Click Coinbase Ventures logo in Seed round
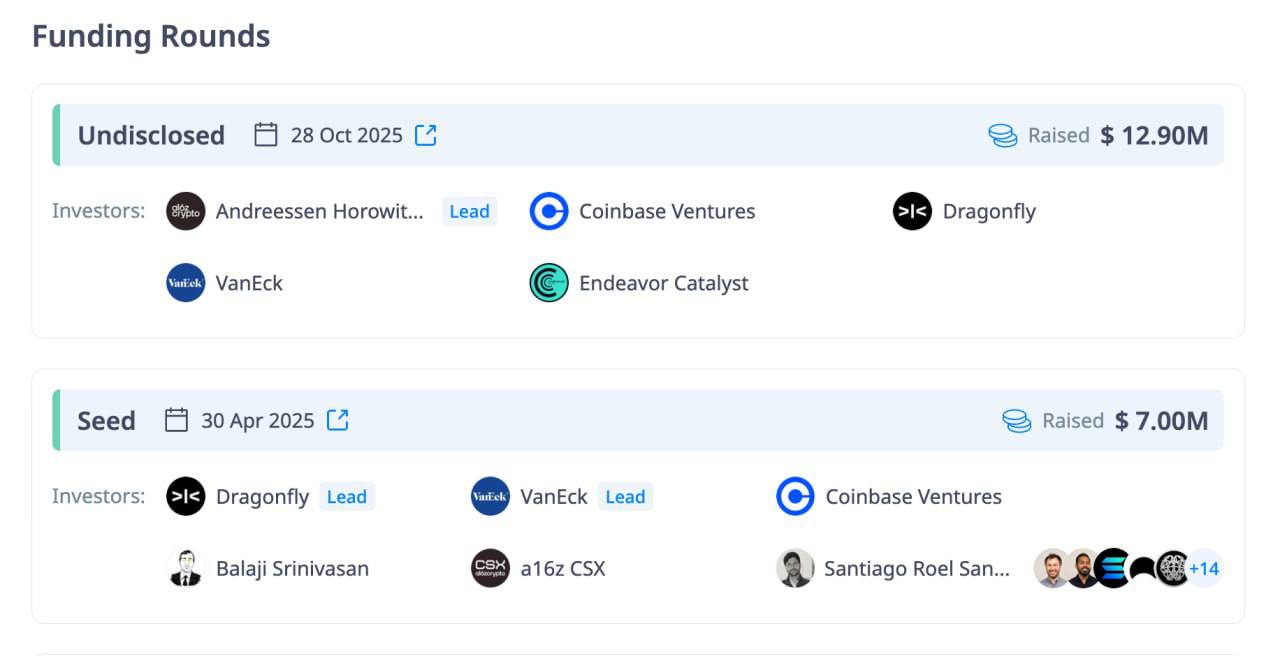1280x656 pixels. coord(796,496)
